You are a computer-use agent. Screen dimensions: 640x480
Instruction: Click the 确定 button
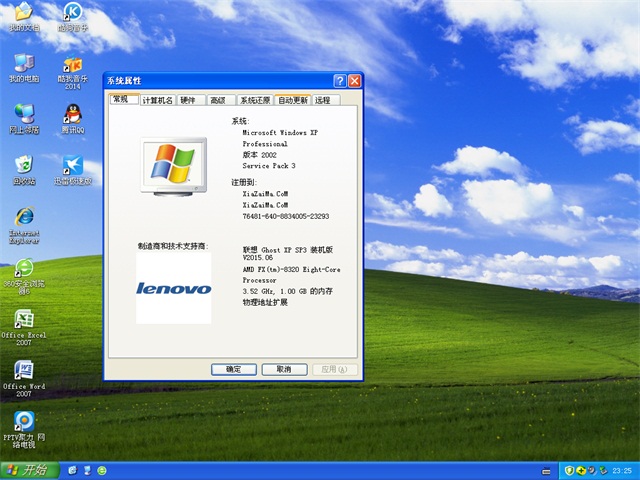coord(234,369)
